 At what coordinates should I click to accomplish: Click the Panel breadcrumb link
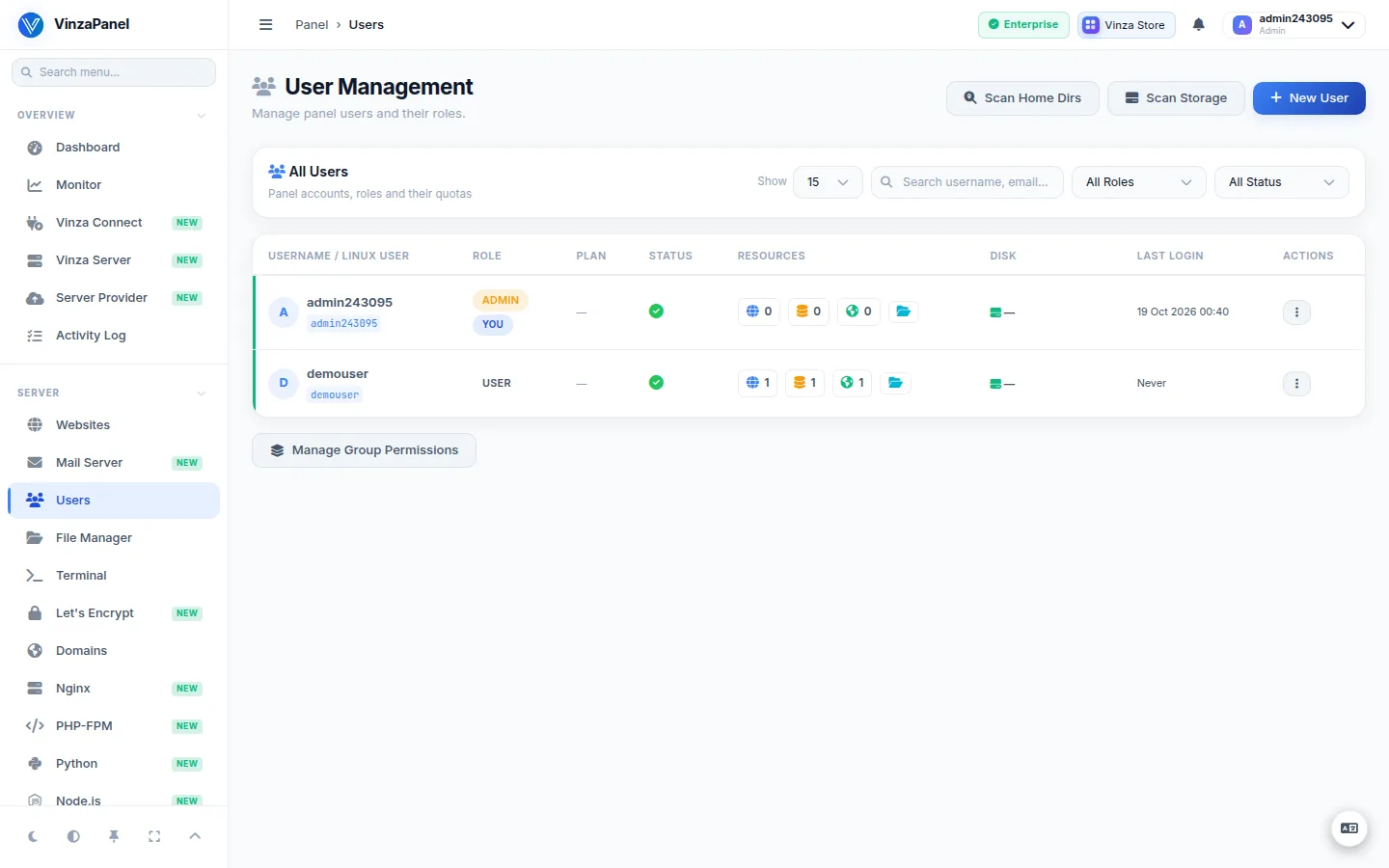tap(312, 25)
